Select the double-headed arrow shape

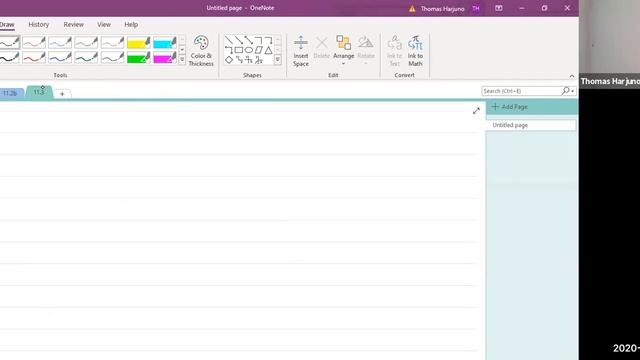pyautogui.click(x=249, y=40)
